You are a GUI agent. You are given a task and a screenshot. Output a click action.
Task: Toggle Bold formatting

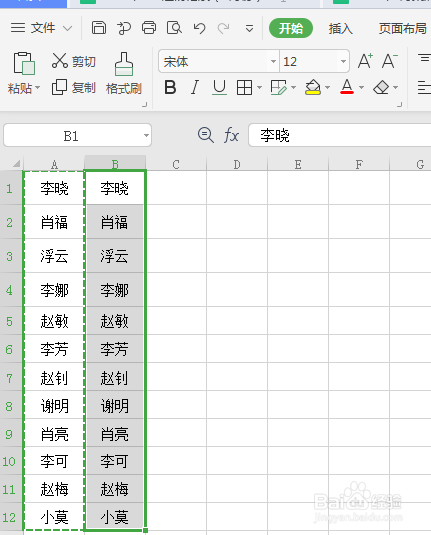pos(170,87)
